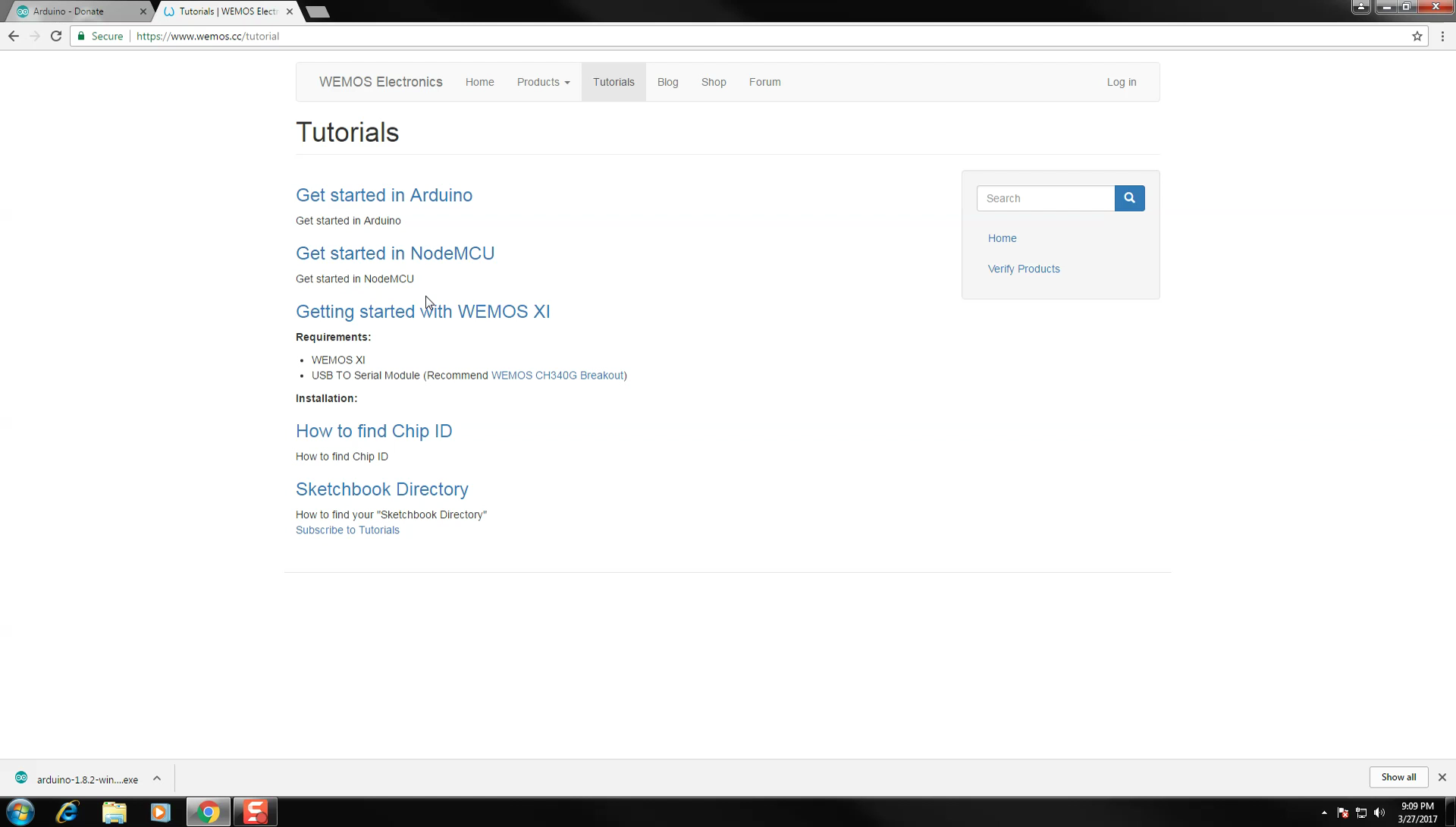Launch Internet Explorer from taskbar

pos(67,812)
